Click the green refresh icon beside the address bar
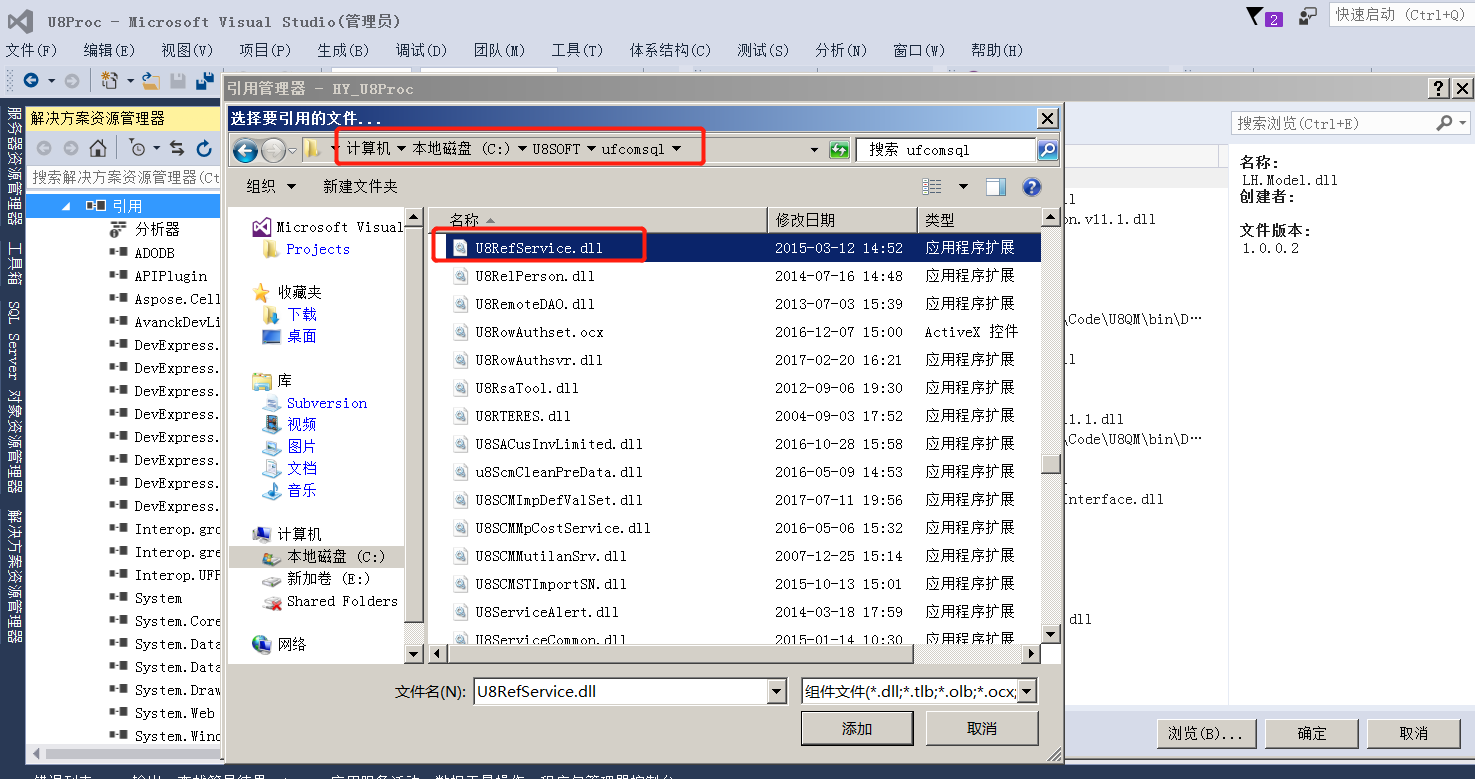Image resolution: width=1475 pixels, height=779 pixels. click(840, 150)
